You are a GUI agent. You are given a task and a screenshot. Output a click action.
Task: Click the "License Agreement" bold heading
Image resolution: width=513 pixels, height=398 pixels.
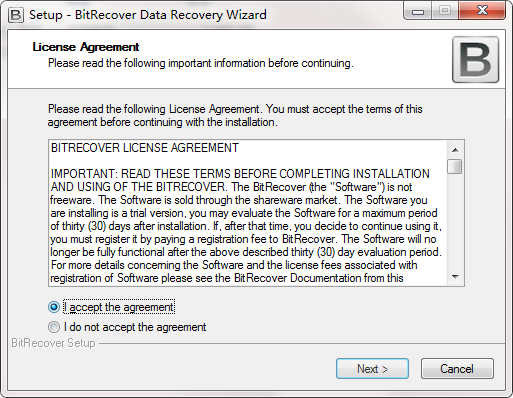click(x=86, y=47)
